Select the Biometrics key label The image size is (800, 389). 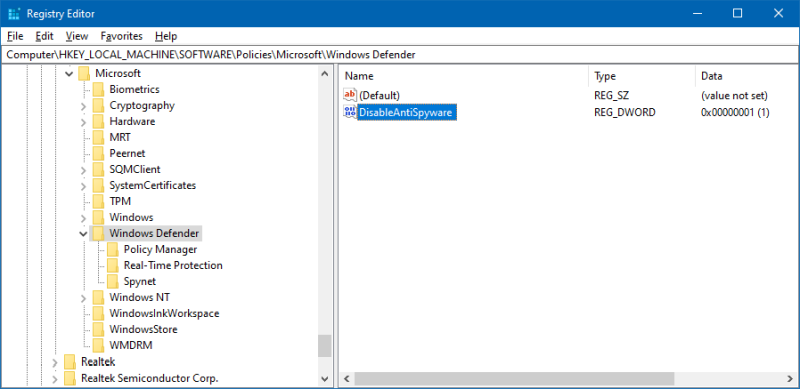pyautogui.click(x=134, y=89)
